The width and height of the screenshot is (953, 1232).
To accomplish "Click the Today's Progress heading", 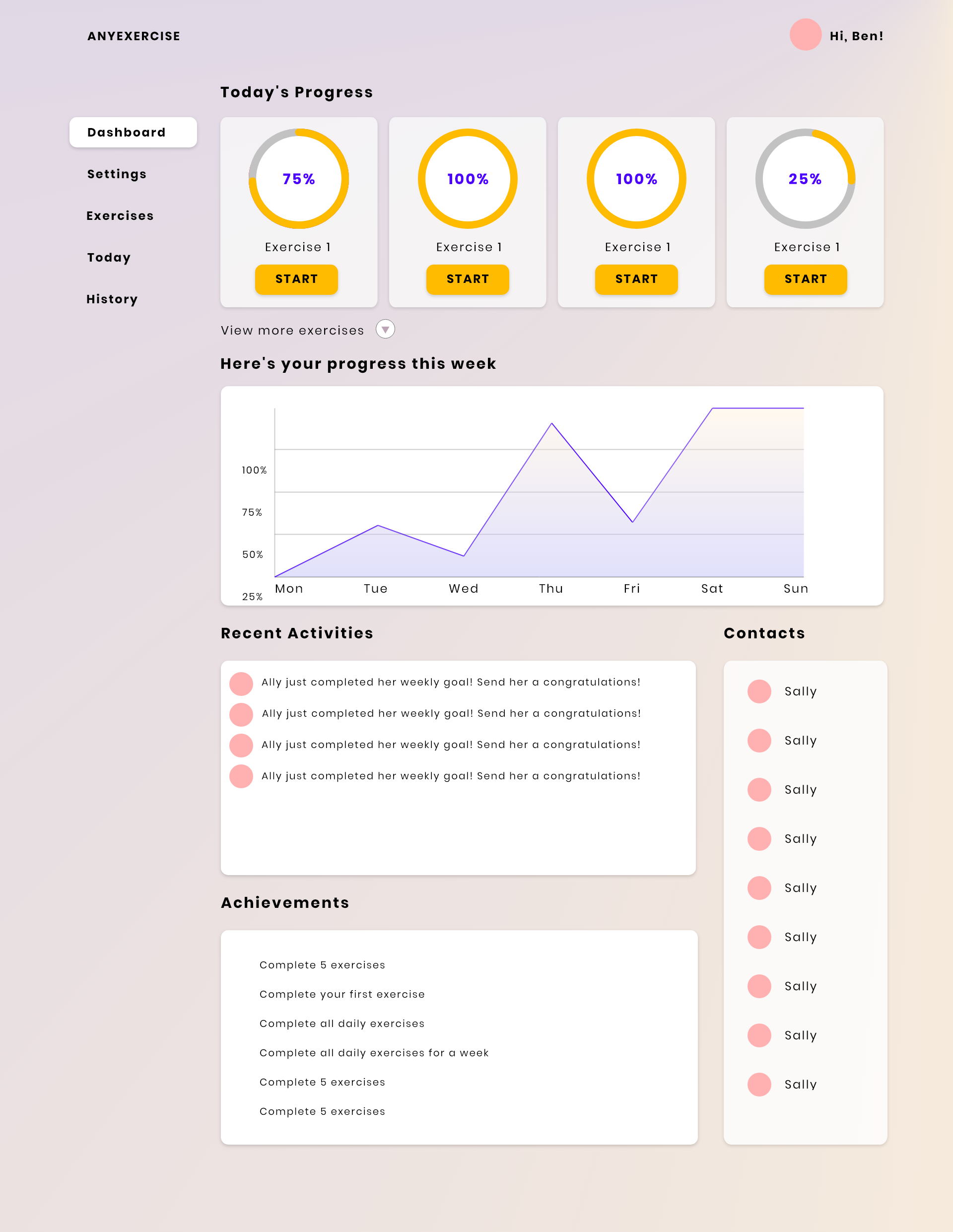I will point(297,92).
